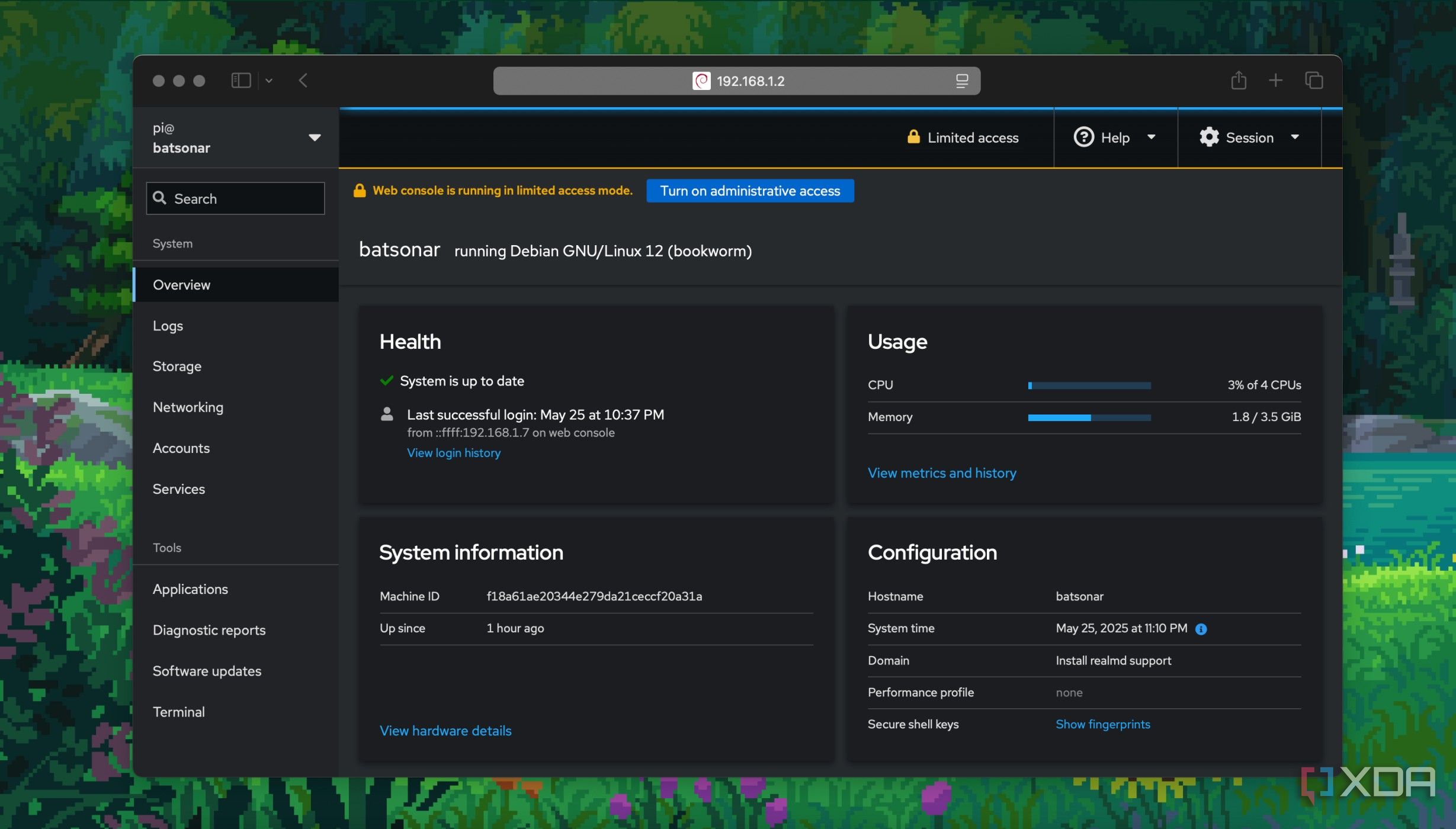Open the Session dropdown menu

[x=1249, y=138]
